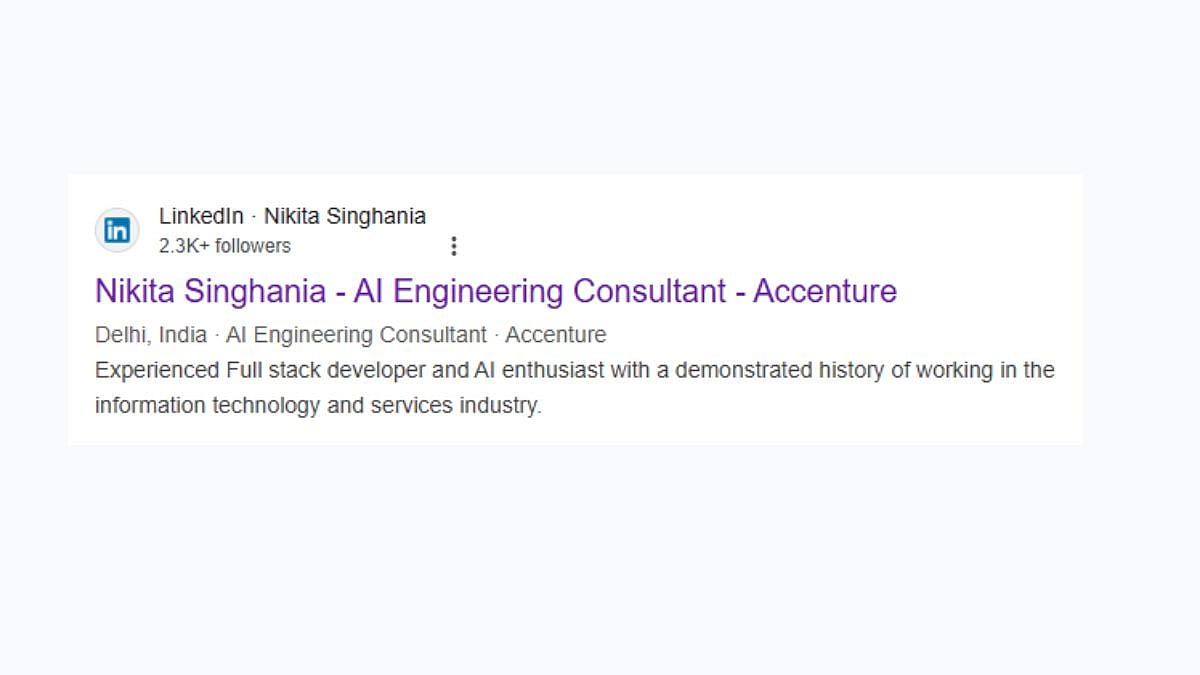Click "Accenture" in the purple title
This screenshot has height=675, width=1200.
point(825,291)
